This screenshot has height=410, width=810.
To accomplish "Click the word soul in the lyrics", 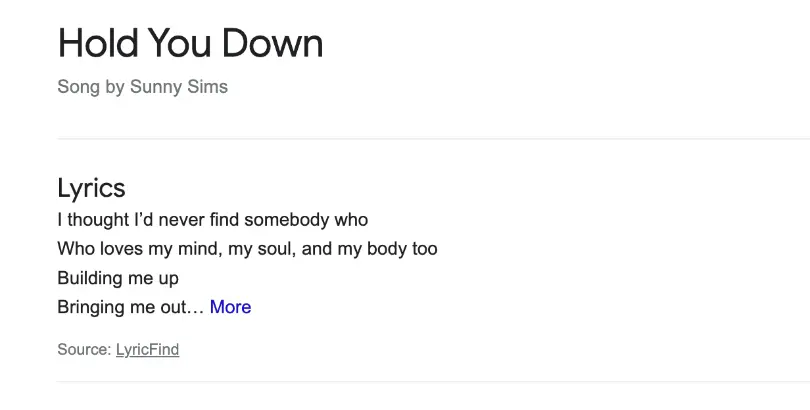I will click(274, 248).
